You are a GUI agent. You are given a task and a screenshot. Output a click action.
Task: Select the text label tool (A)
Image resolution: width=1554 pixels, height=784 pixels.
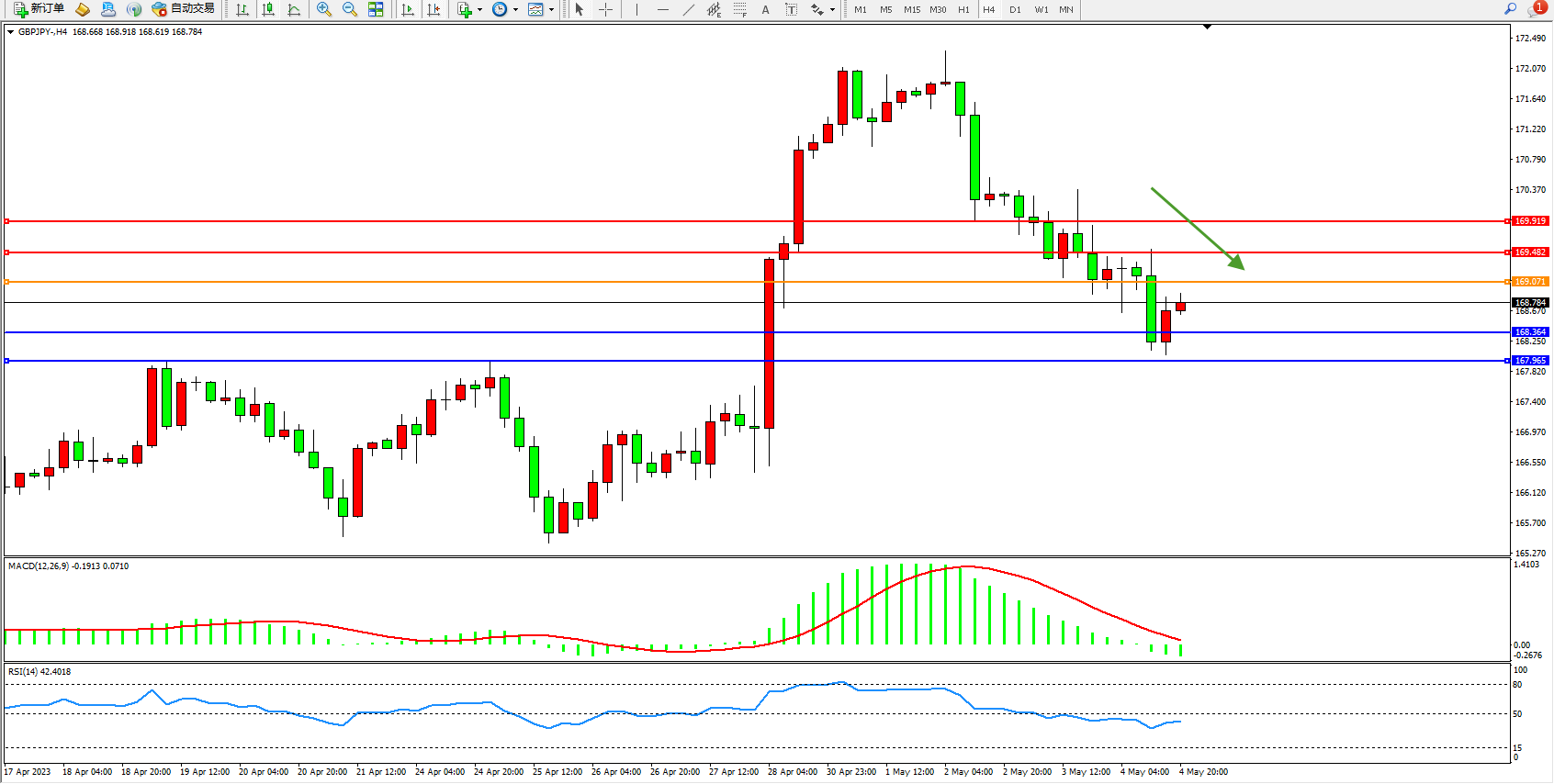765,9
